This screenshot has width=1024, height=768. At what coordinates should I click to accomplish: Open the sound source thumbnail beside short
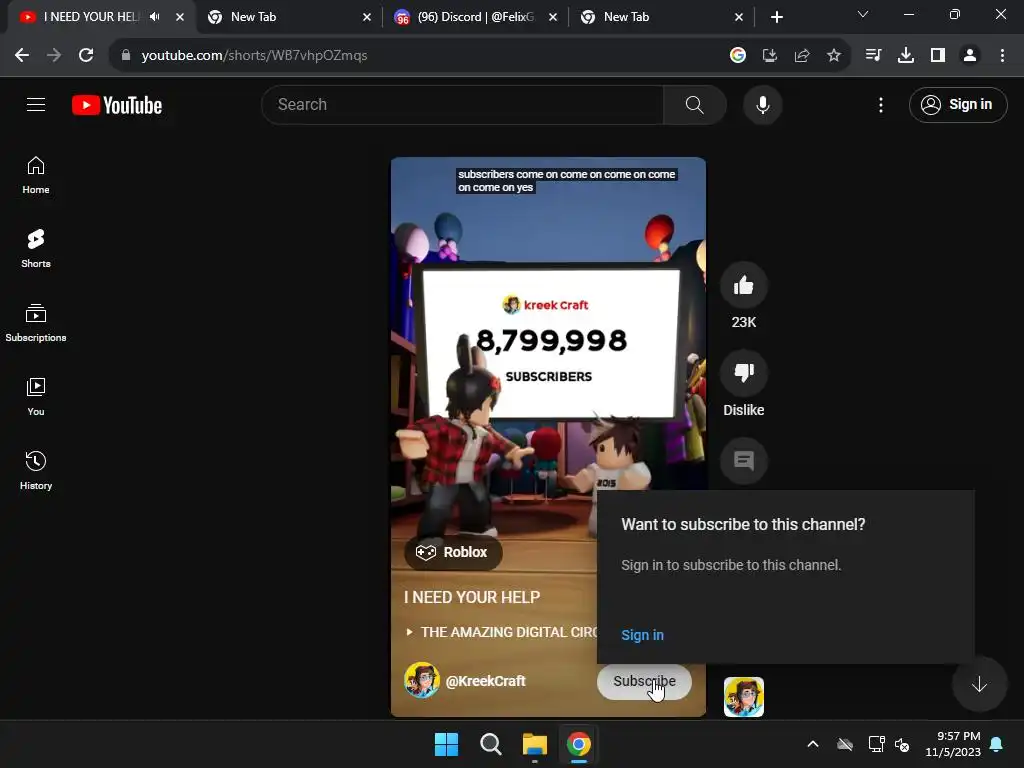point(743,697)
